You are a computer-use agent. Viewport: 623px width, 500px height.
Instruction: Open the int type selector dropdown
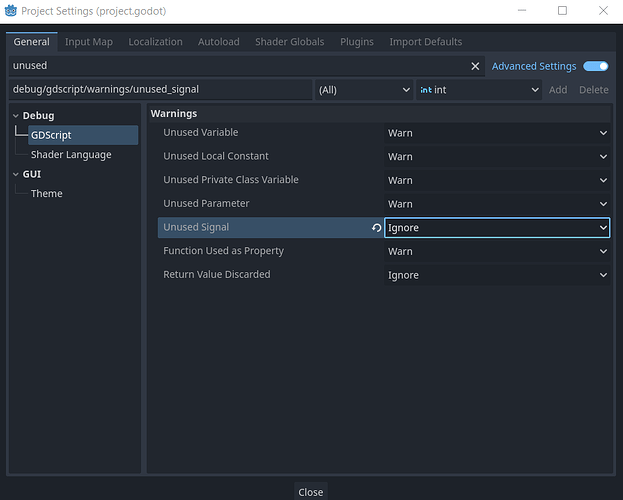[479, 90]
